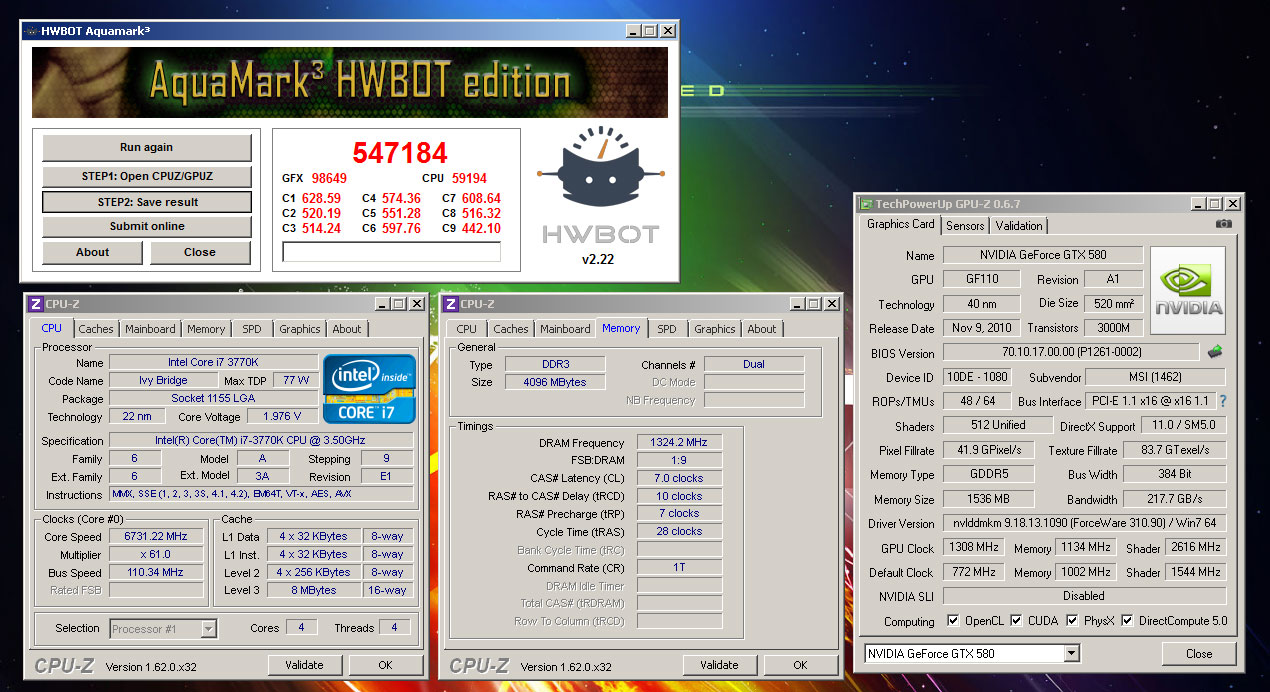Click the Command Rate 1T value
The width and height of the screenshot is (1270, 692).
point(679,568)
